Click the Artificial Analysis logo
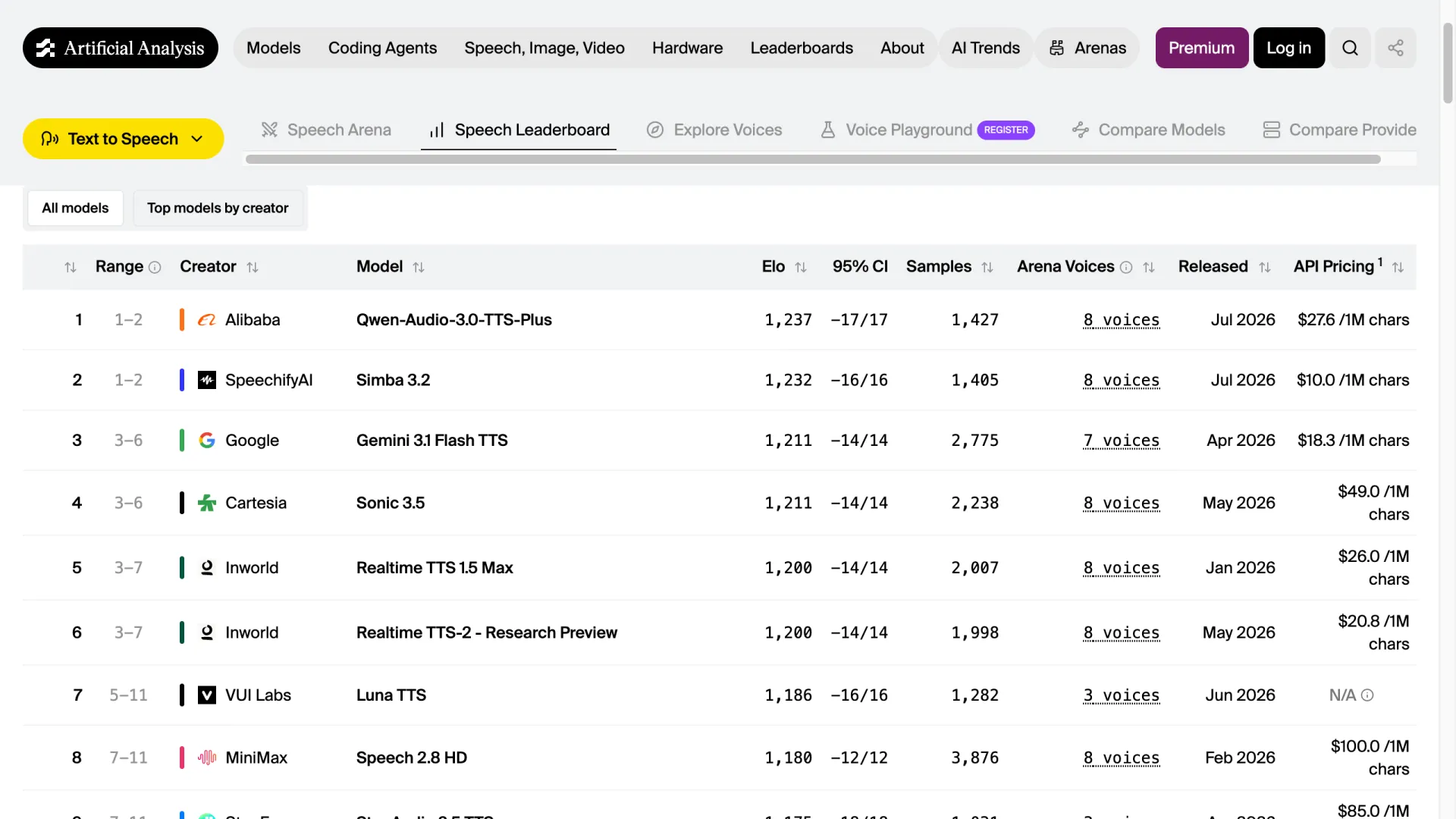This screenshot has width=1456, height=819. pos(121,48)
